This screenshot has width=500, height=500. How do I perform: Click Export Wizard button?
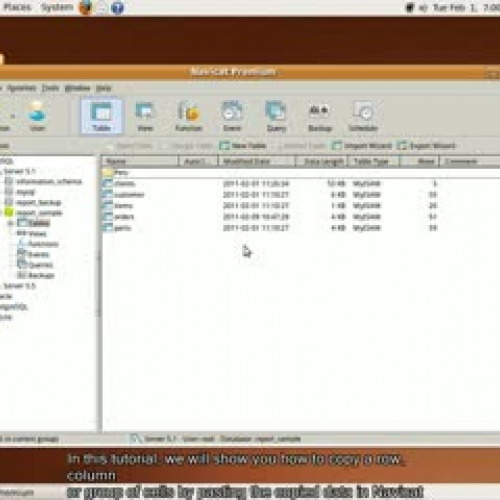pos(426,146)
